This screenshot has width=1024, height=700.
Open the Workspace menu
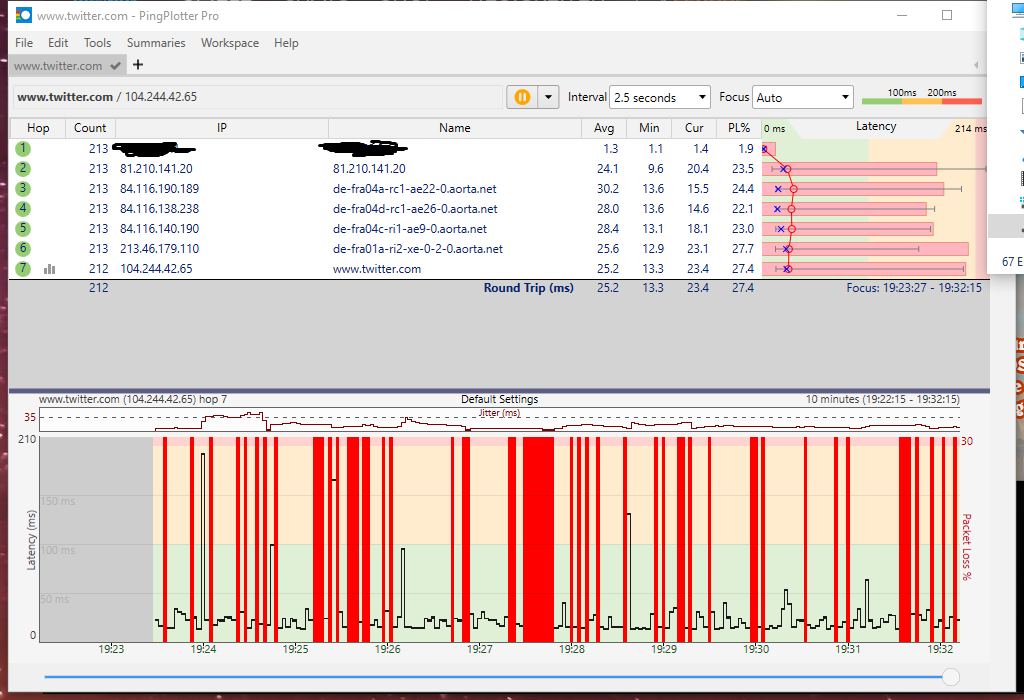[229, 43]
